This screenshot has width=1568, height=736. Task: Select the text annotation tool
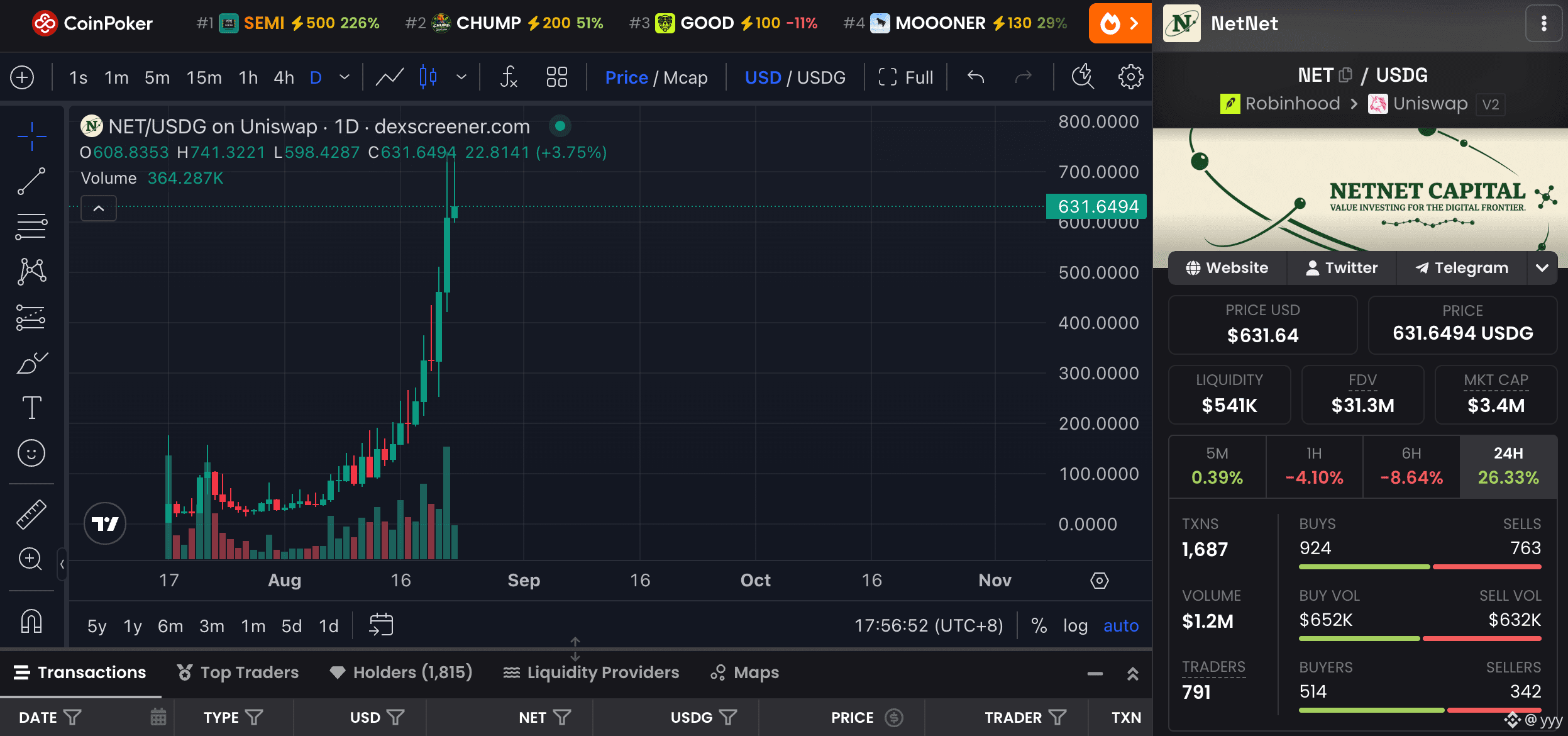pos(31,408)
